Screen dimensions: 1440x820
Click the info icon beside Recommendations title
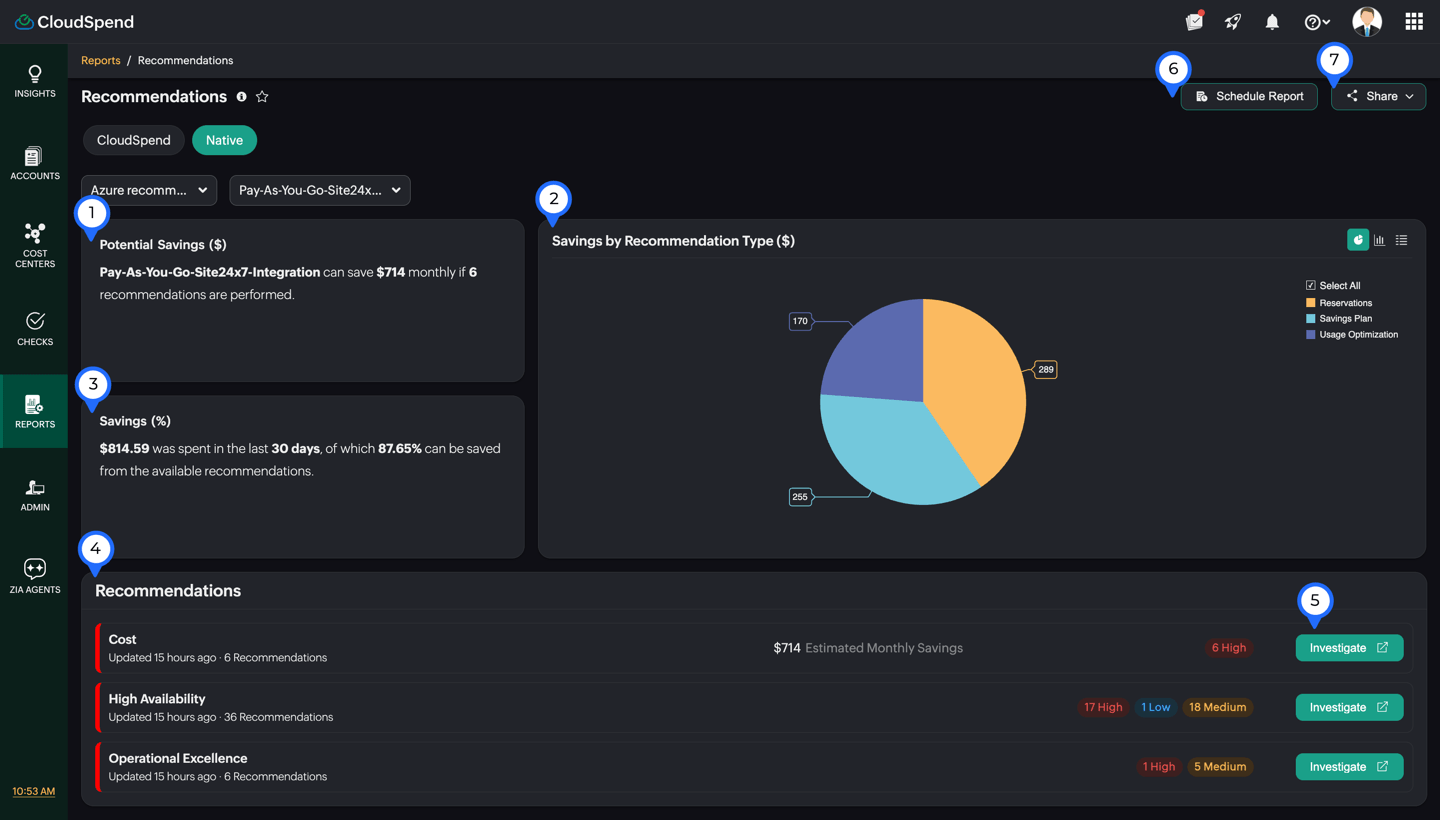[x=241, y=97]
